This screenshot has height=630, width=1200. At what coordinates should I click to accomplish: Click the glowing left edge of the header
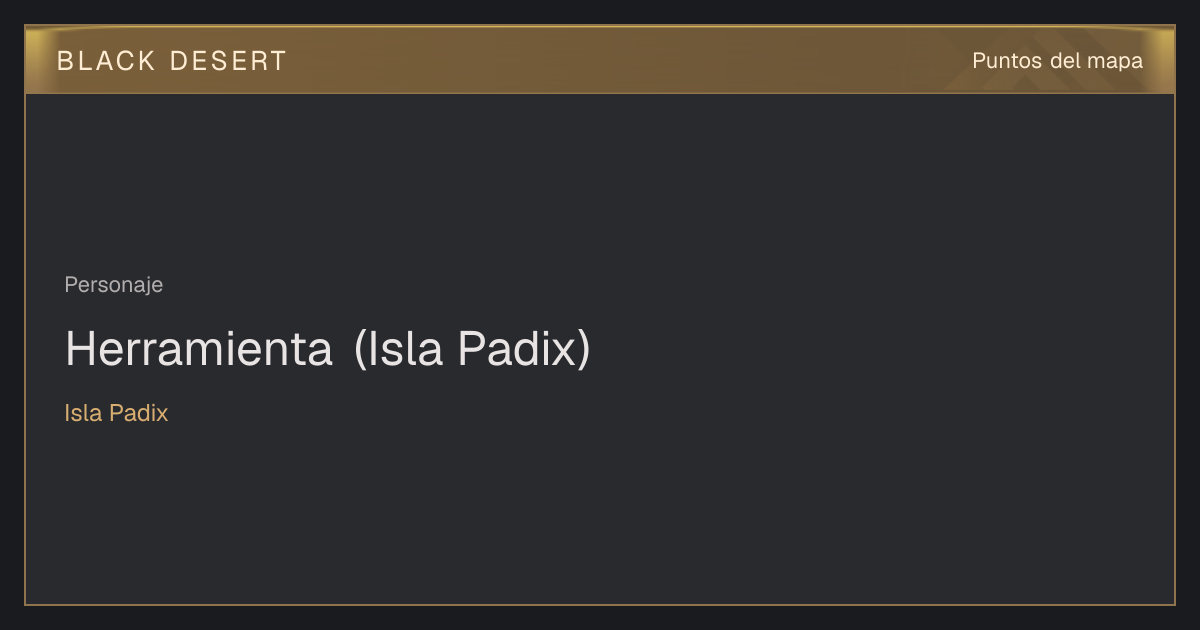point(38,60)
